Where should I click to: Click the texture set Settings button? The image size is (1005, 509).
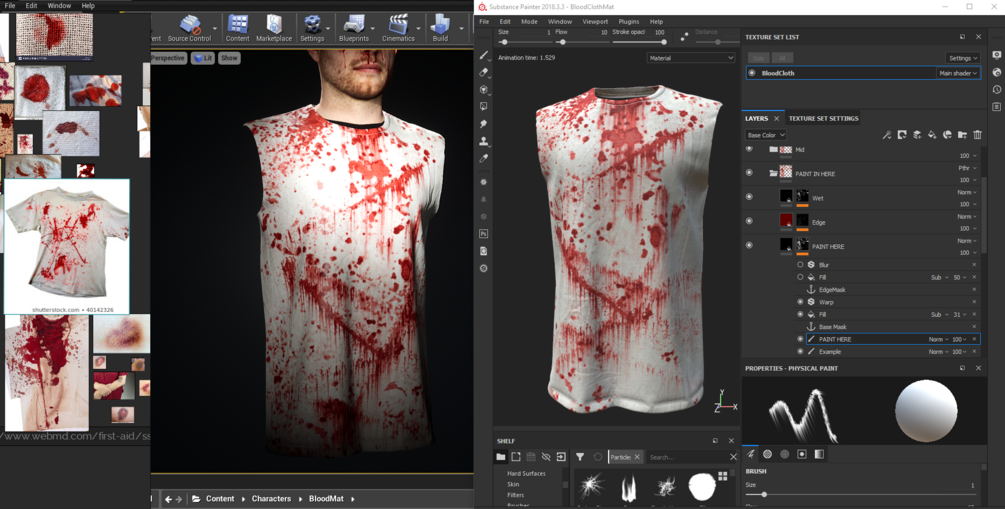pyautogui.click(x=962, y=58)
